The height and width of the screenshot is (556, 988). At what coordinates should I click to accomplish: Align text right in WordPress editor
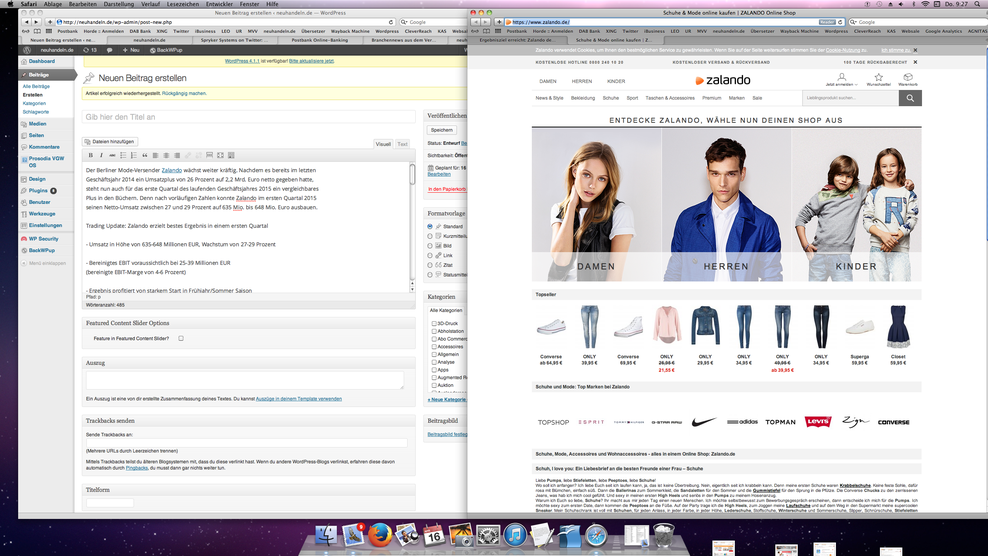click(177, 155)
